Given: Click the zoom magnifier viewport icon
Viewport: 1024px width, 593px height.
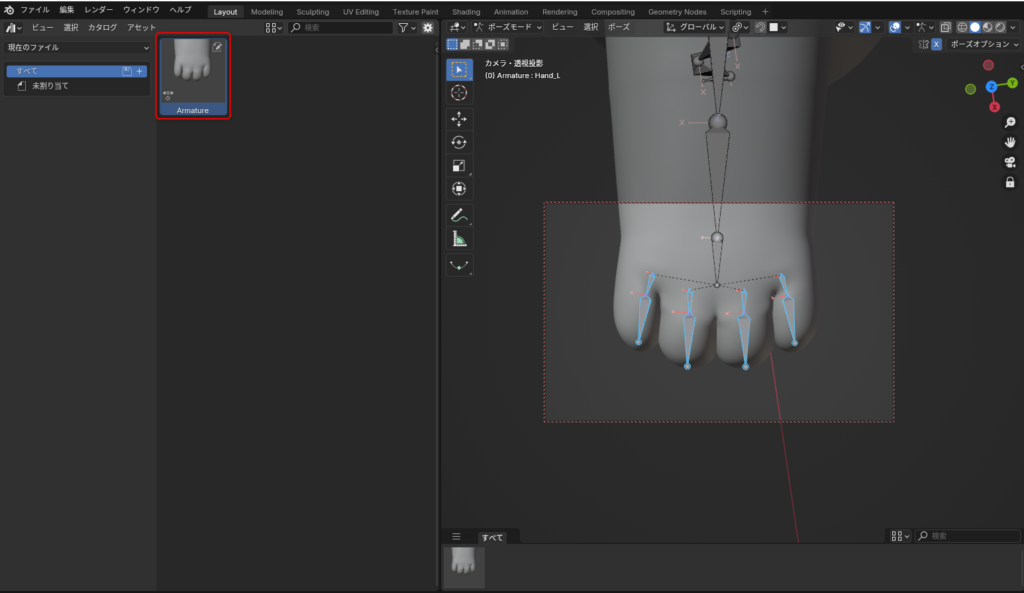Looking at the screenshot, I should (1010, 122).
